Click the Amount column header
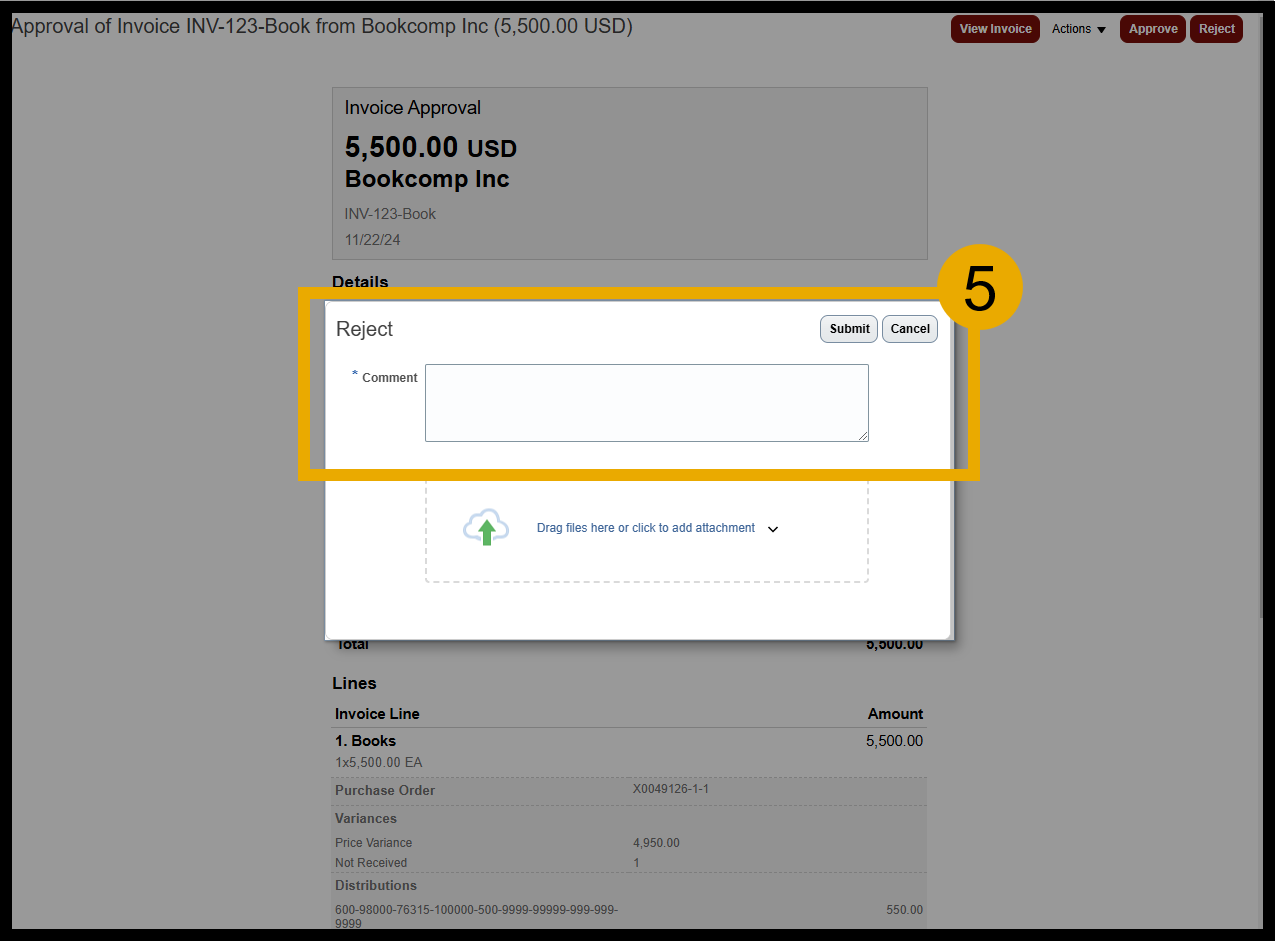The width and height of the screenshot is (1275, 941). pyautogui.click(x=895, y=714)
